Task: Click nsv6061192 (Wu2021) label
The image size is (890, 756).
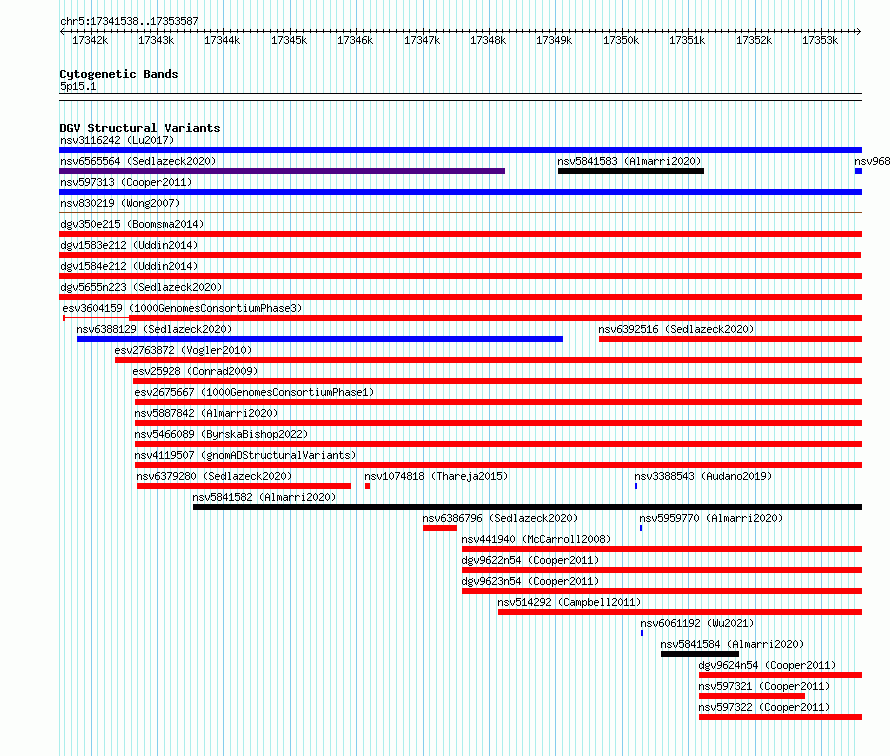Action: click(698, 623)
